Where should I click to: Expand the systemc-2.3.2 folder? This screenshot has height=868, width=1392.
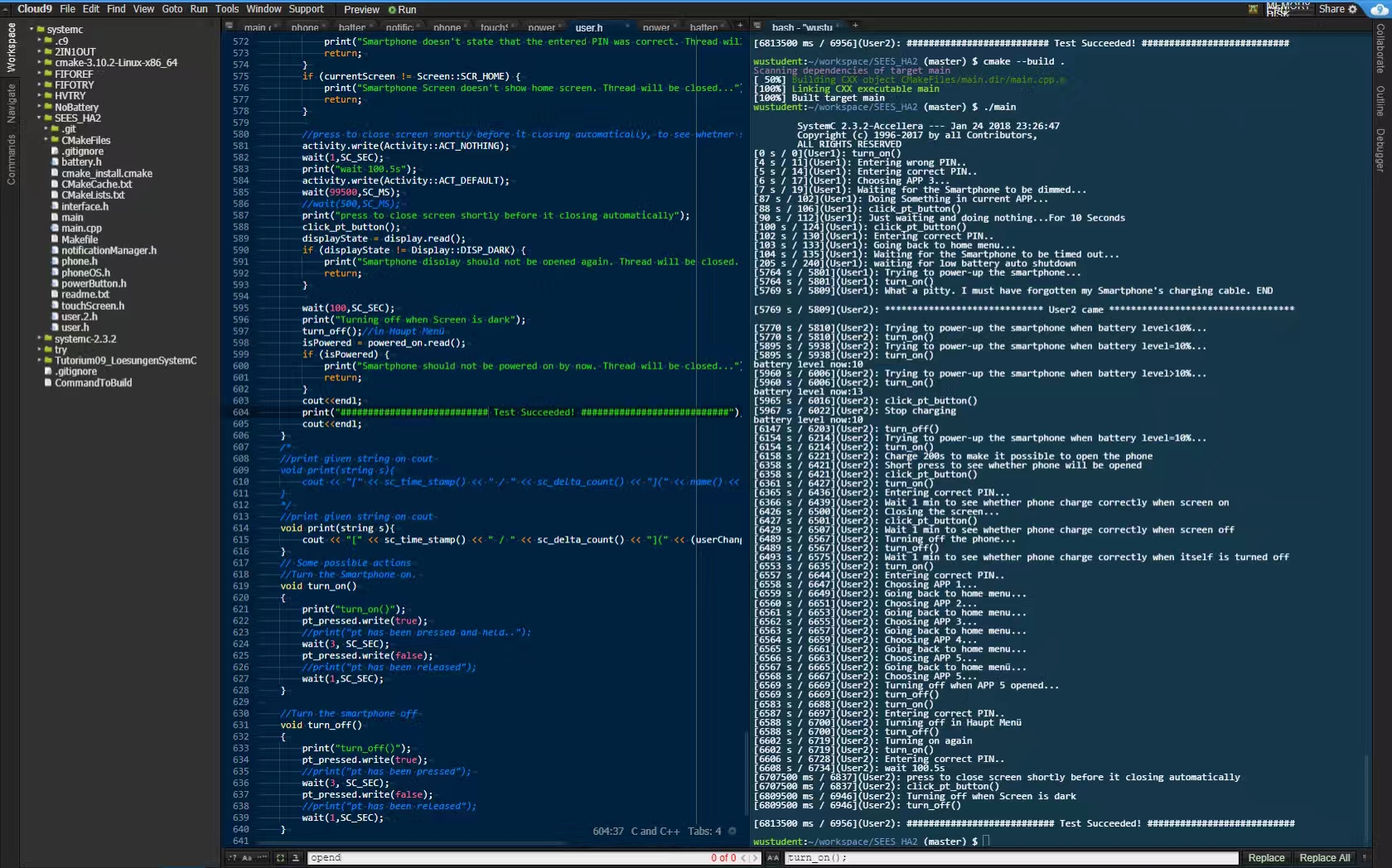[39, 339]
